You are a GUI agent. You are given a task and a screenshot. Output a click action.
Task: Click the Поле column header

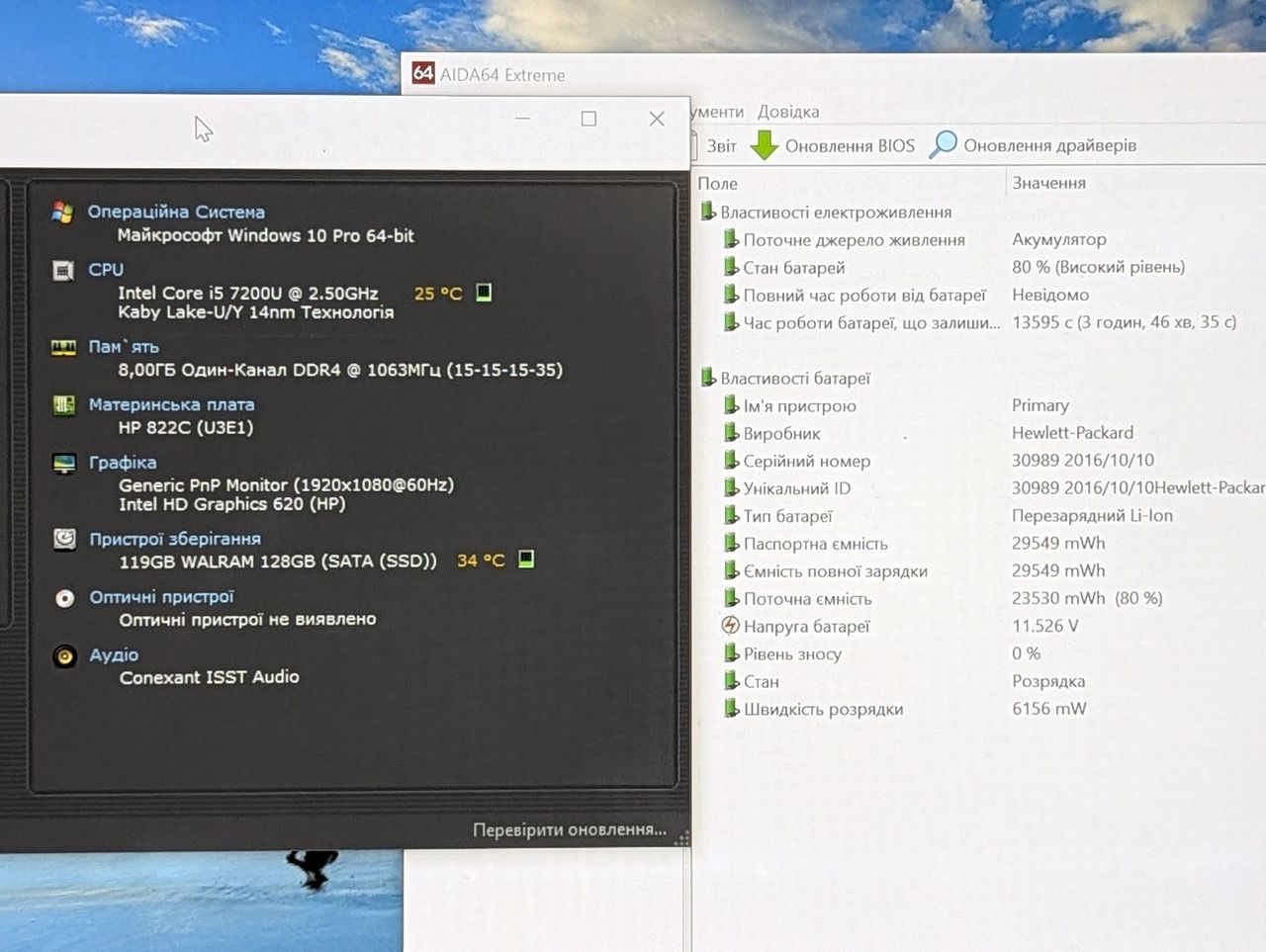pos(718,183)
